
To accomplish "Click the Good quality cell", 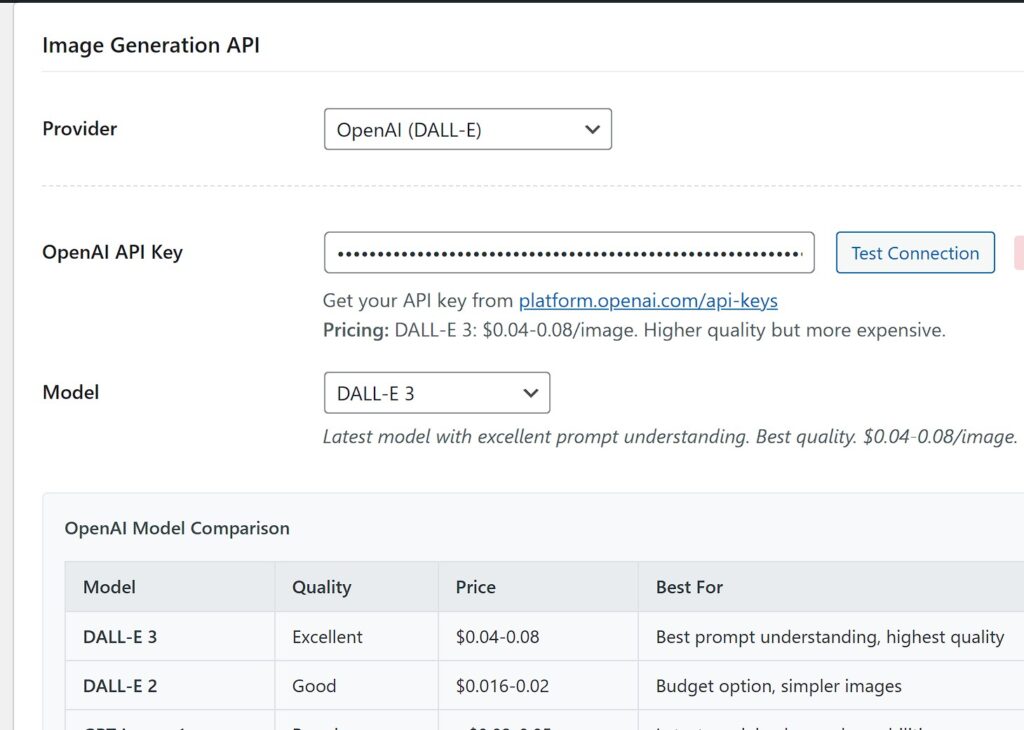I will pyautogui.click(x=314, y=686).
